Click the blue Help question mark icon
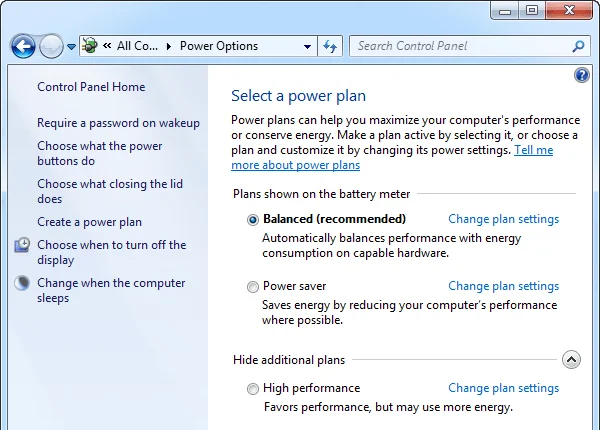Viewport: 600px width, 430px height. 582,76
